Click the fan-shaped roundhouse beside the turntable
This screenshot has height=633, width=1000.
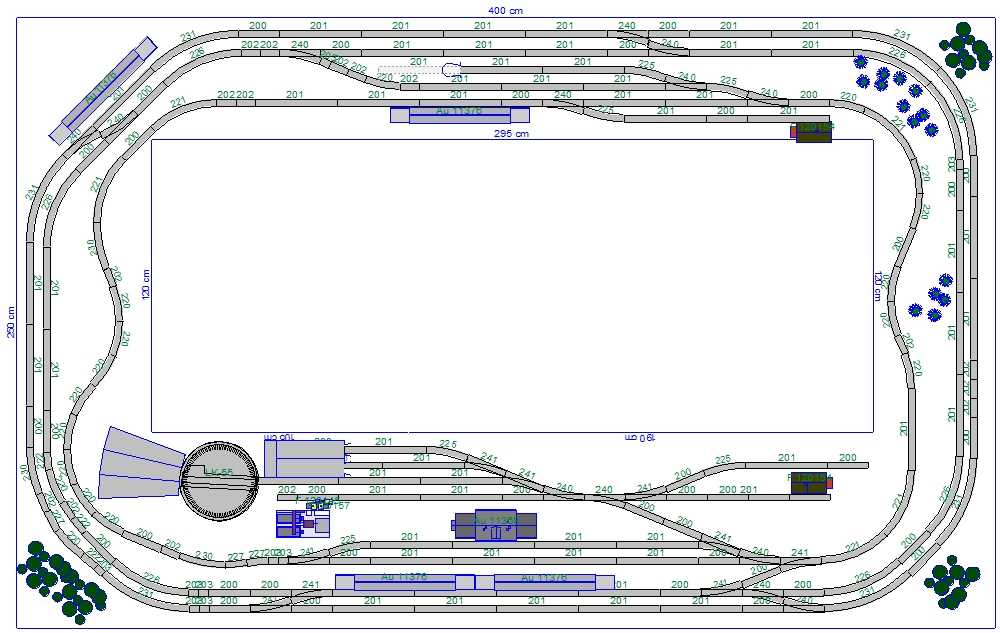(142, 463)
